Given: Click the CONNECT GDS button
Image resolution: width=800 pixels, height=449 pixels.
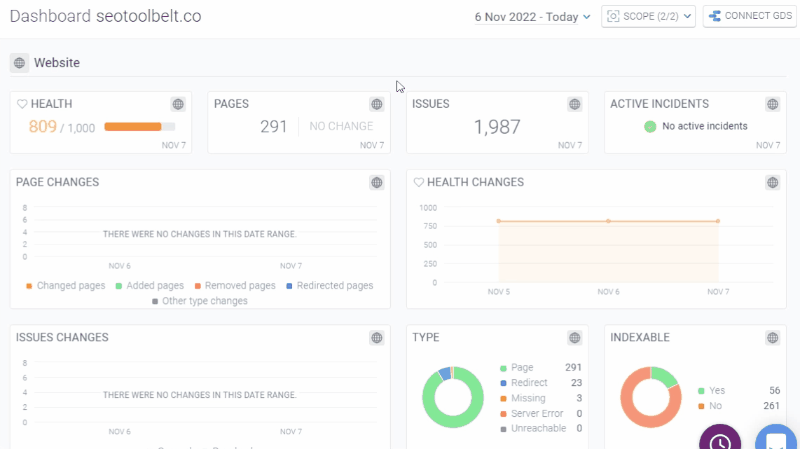Looking at the screenshot, I should (750, 16).
